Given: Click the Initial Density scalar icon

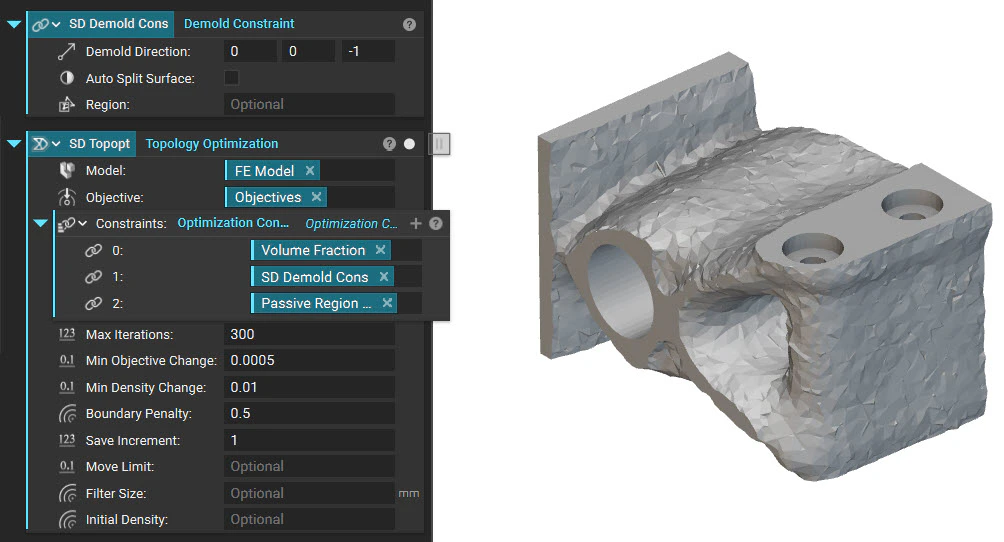Looking at the screenshot, I should tap(67, 520).
